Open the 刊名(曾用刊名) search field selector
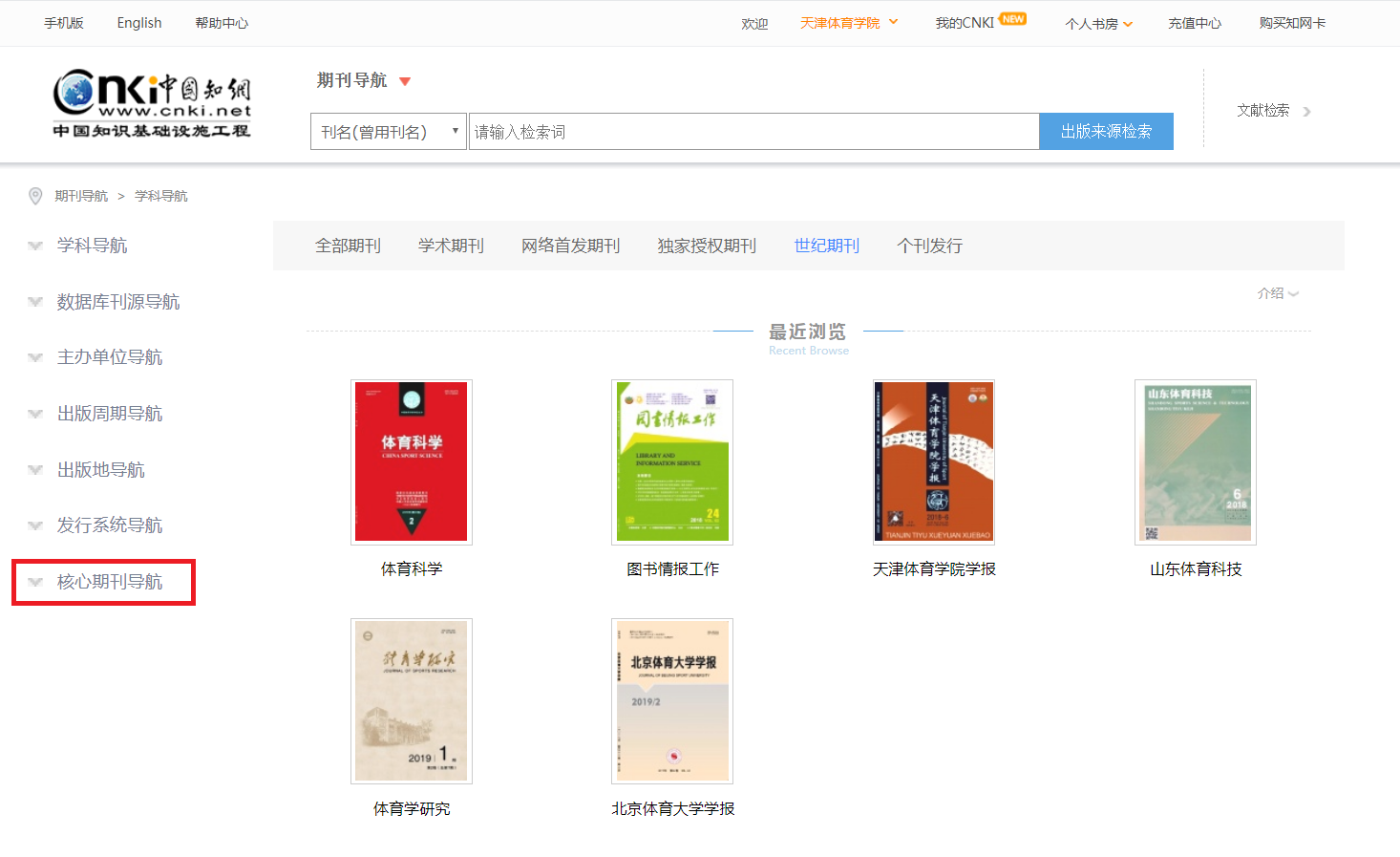 [388, 132]
